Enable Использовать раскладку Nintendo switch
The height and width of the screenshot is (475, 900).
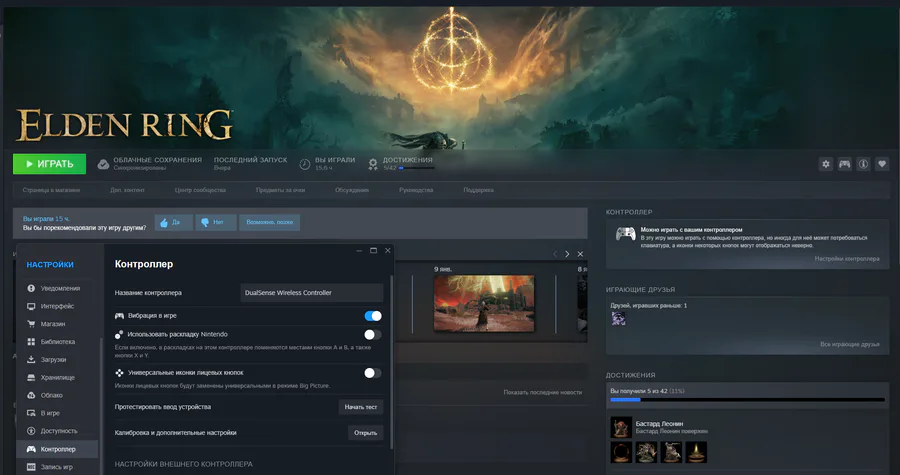pyautogui.click(x=373, y=334)
